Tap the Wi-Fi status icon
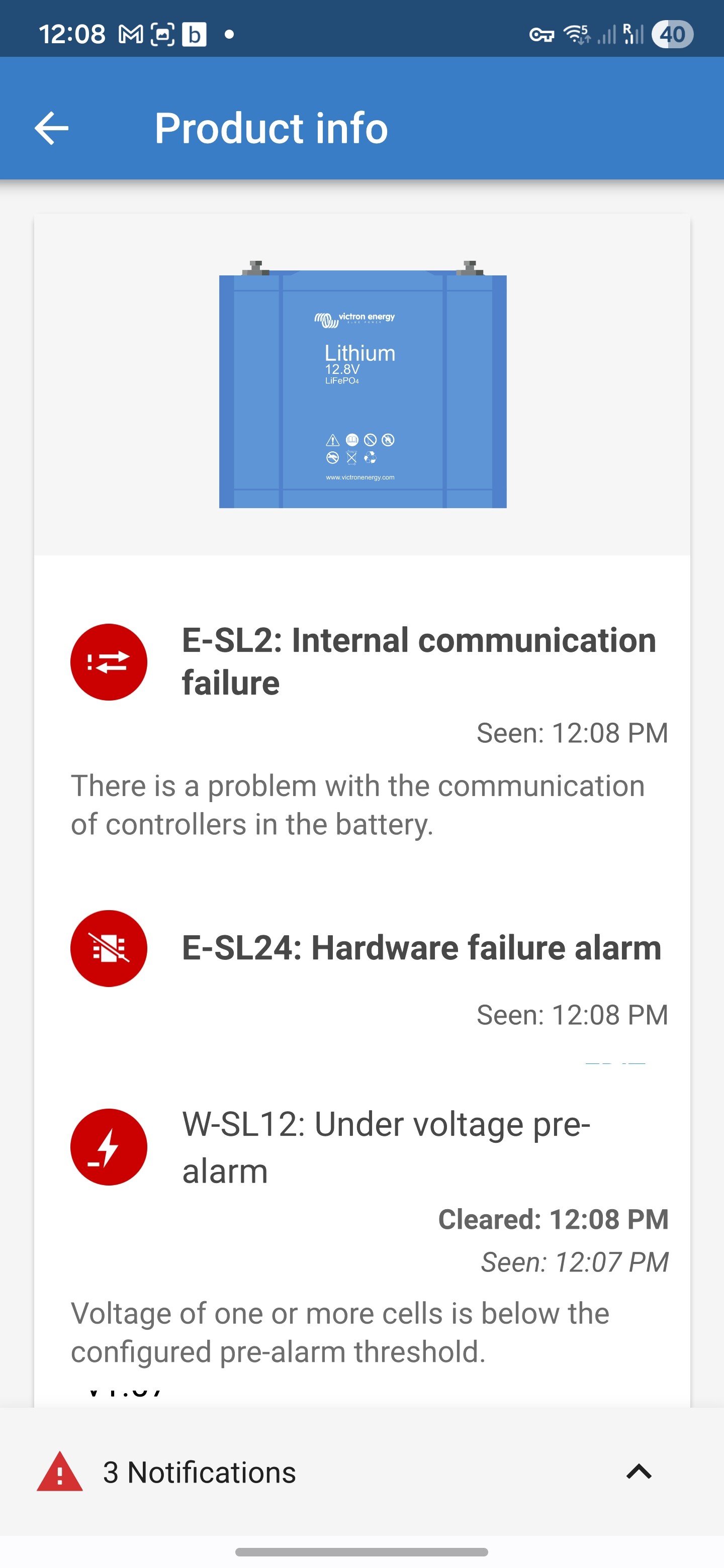 click(x=576, y=35)
